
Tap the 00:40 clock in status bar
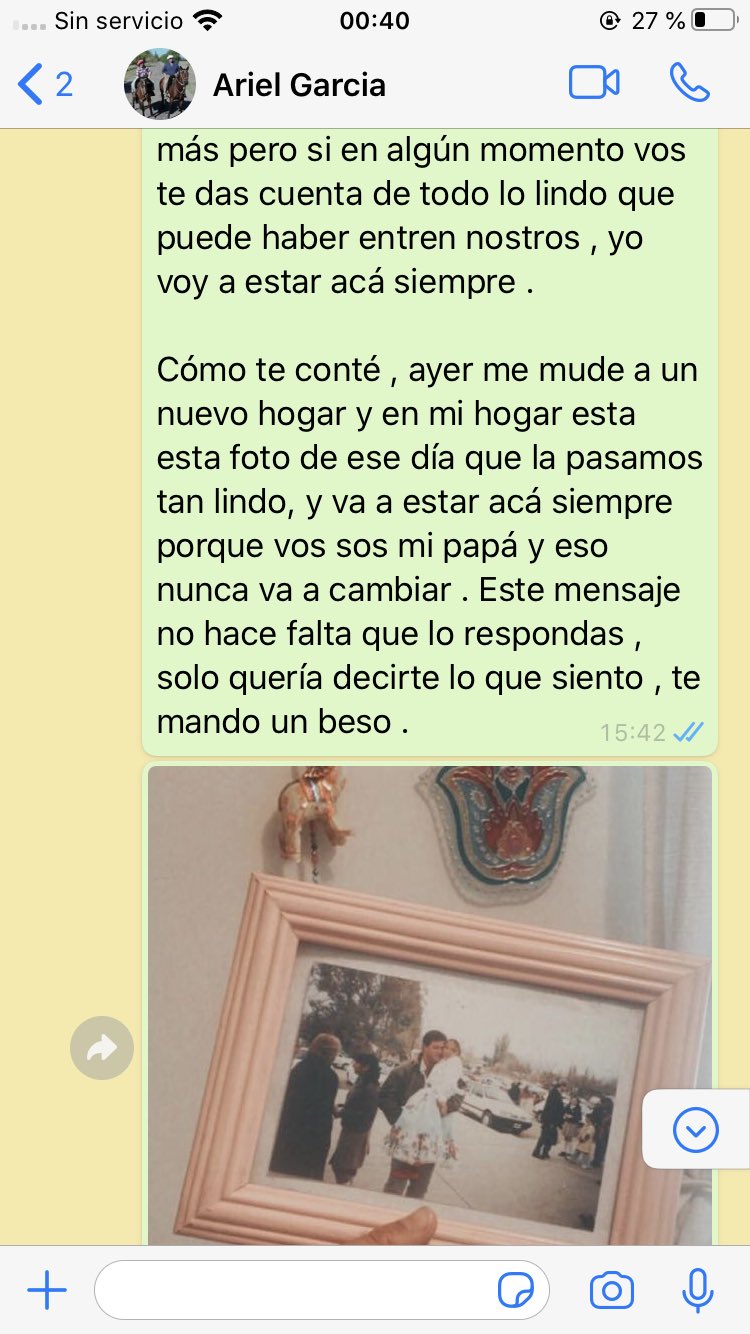[x=375, y=20]
